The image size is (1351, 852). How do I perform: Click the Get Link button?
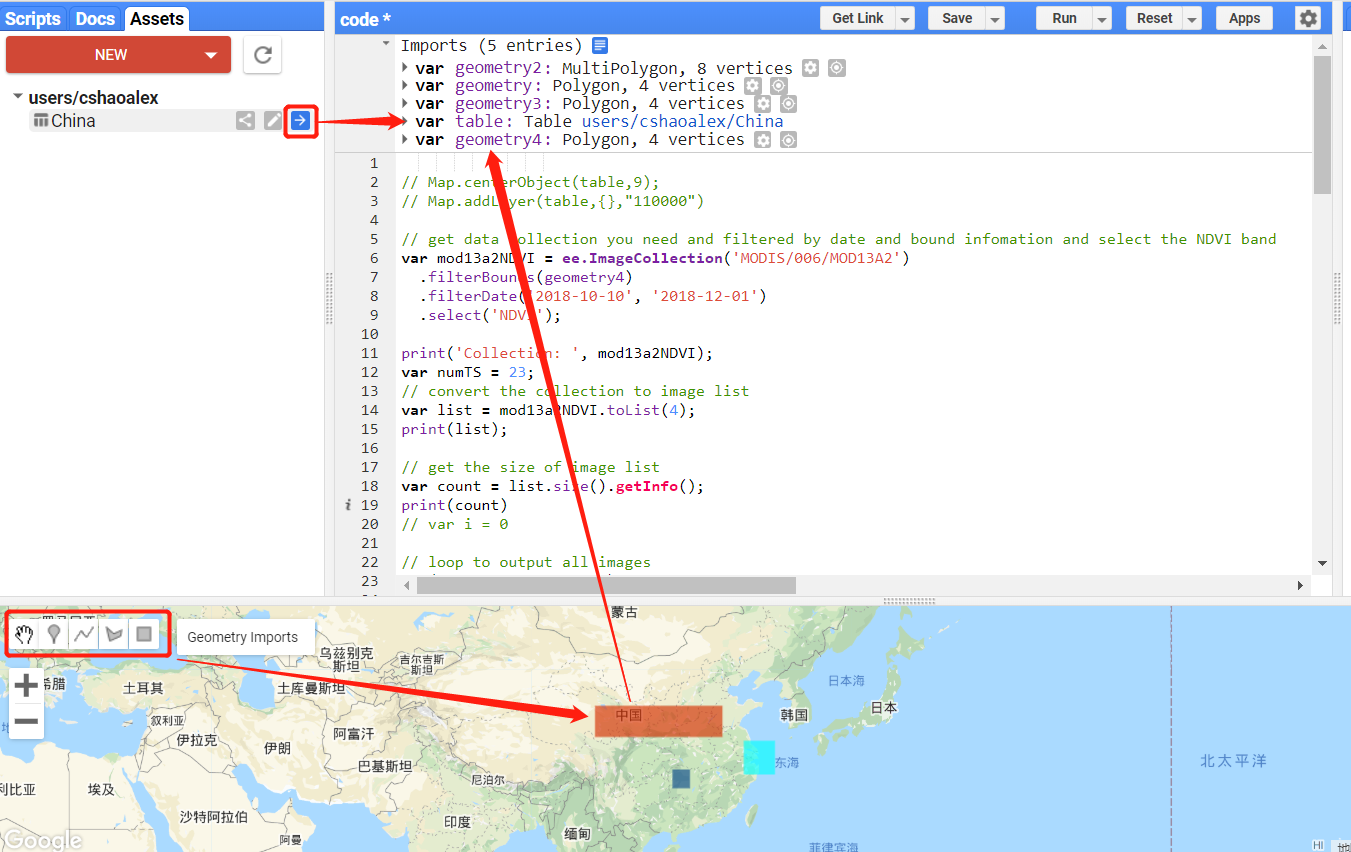[858, 17]
